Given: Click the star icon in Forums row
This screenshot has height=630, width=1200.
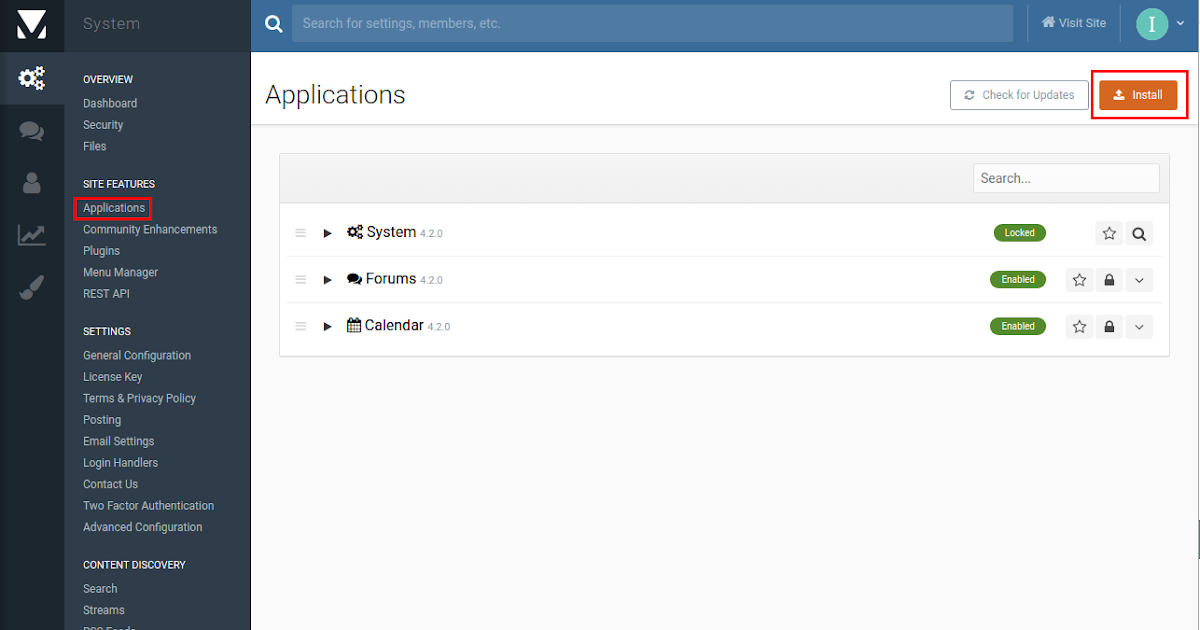Looking at the screenshot, I should click(x=1079, y=280).
